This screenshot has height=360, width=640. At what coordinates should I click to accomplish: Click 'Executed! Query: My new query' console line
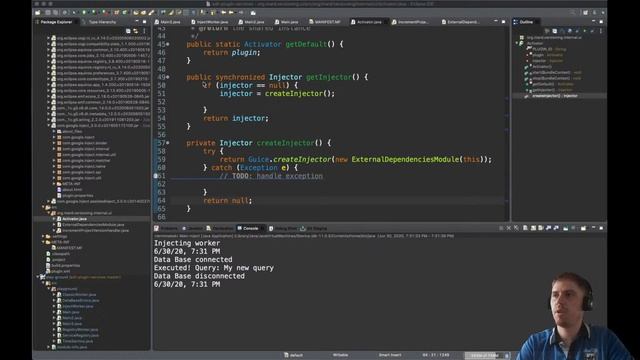(214, 268)
